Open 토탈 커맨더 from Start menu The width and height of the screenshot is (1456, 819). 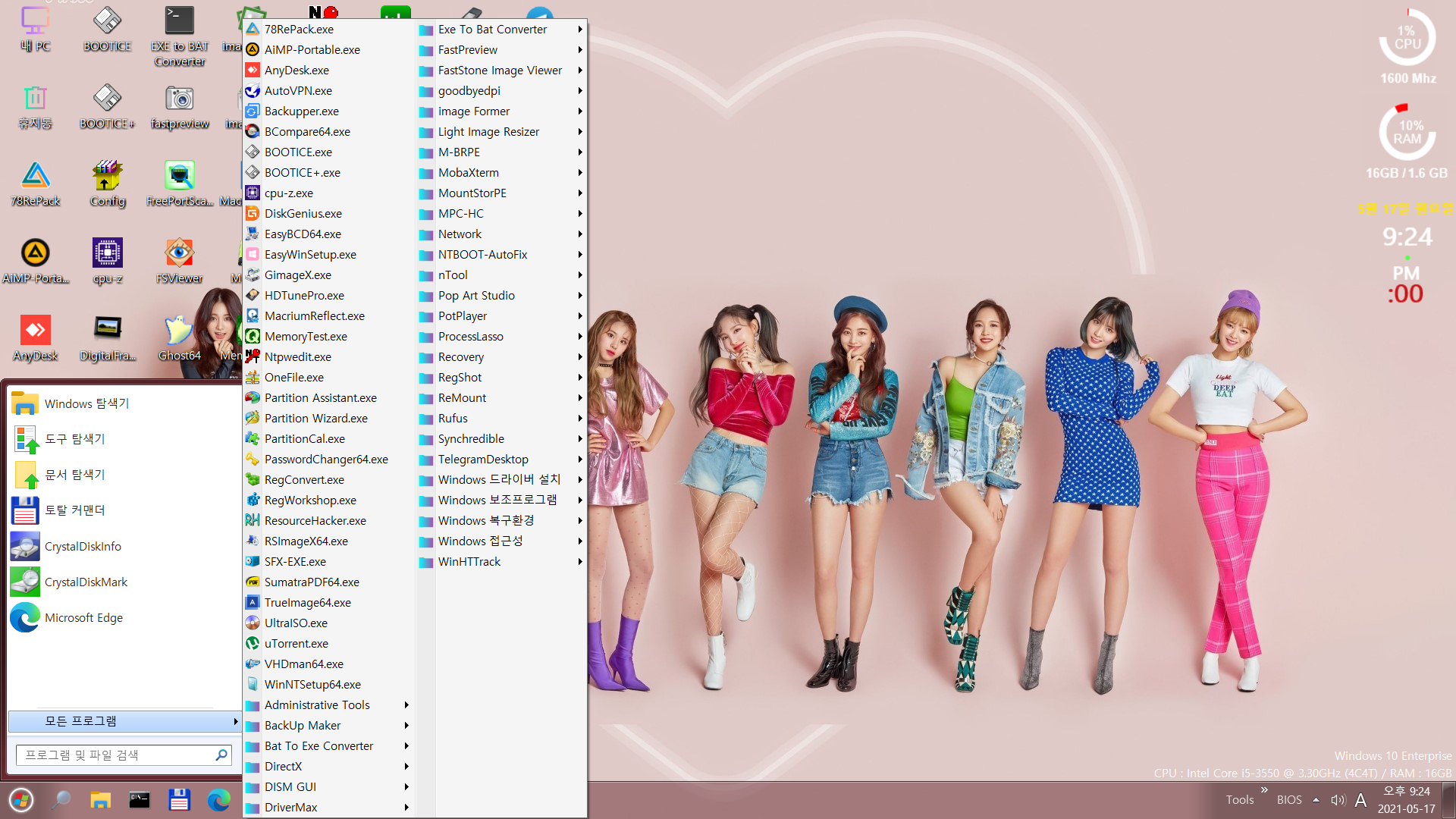click(124, 510)
